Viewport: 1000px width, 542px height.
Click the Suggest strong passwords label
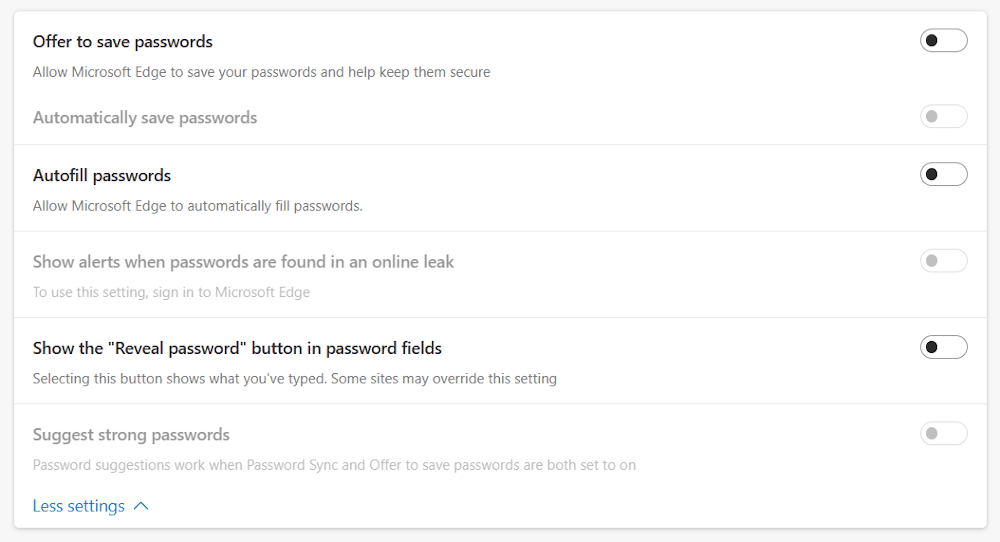click(131, 435)
